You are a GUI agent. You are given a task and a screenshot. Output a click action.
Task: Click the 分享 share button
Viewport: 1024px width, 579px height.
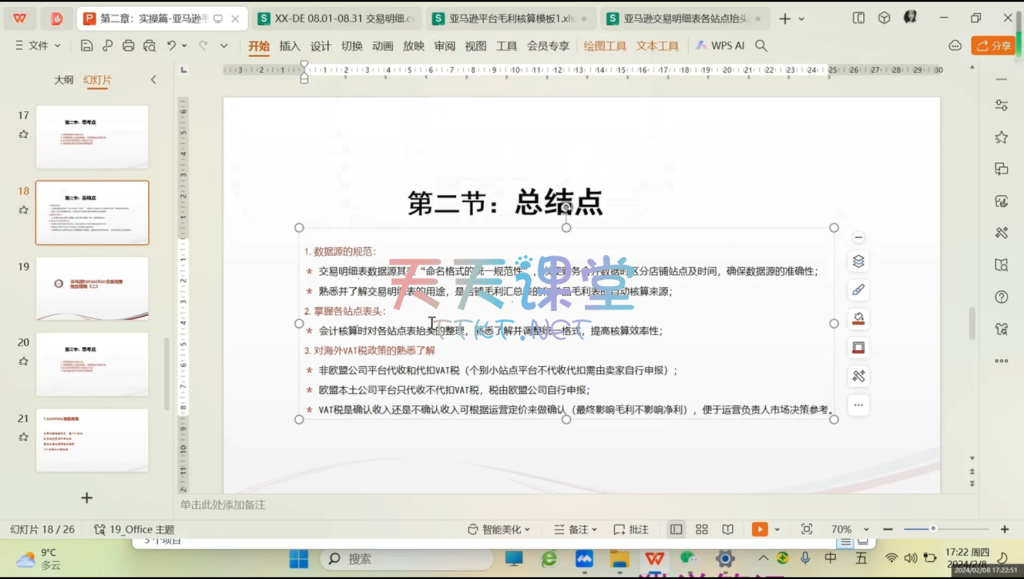pyautogui.click(x=992, y=46)
